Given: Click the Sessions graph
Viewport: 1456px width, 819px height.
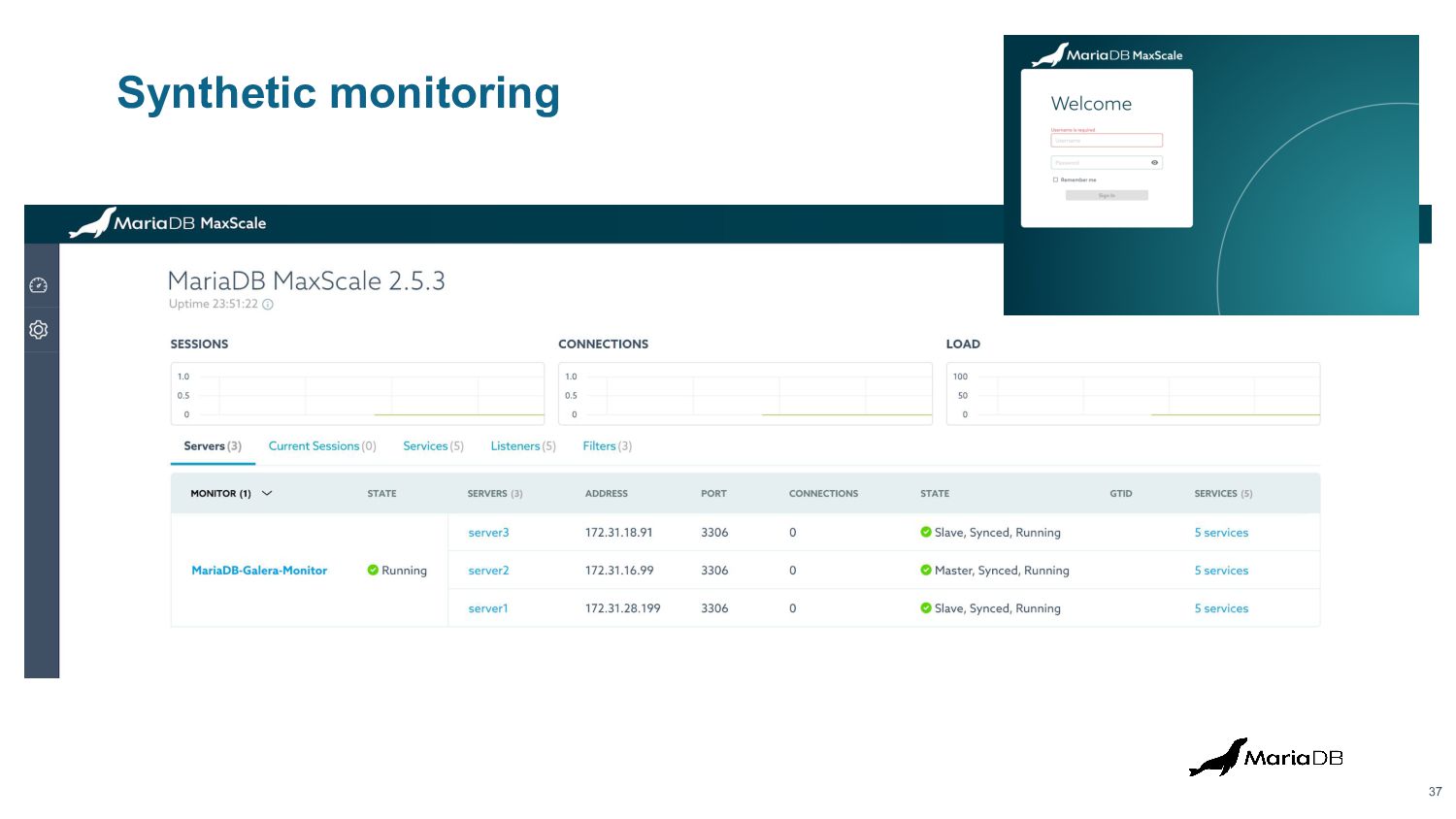Looking at the screenshot, I should click(357, 394).
